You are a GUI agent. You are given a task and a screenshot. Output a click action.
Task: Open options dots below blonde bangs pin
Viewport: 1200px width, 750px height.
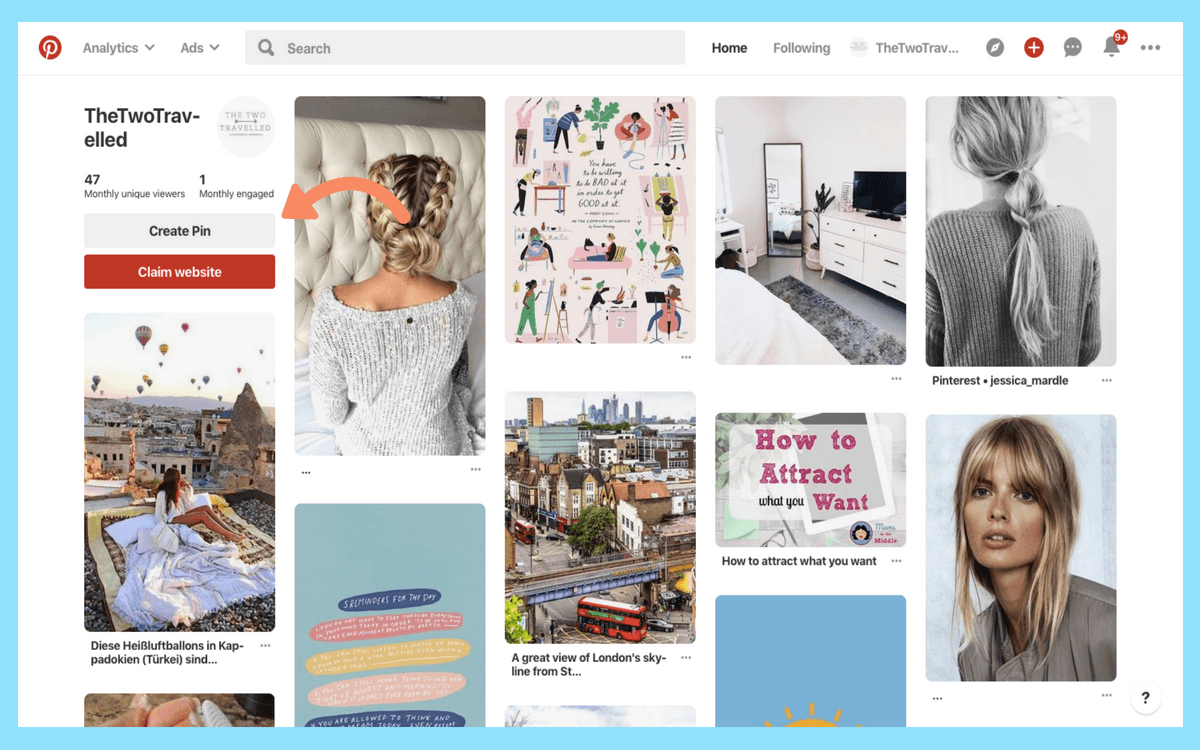(x=1107, y=695)
